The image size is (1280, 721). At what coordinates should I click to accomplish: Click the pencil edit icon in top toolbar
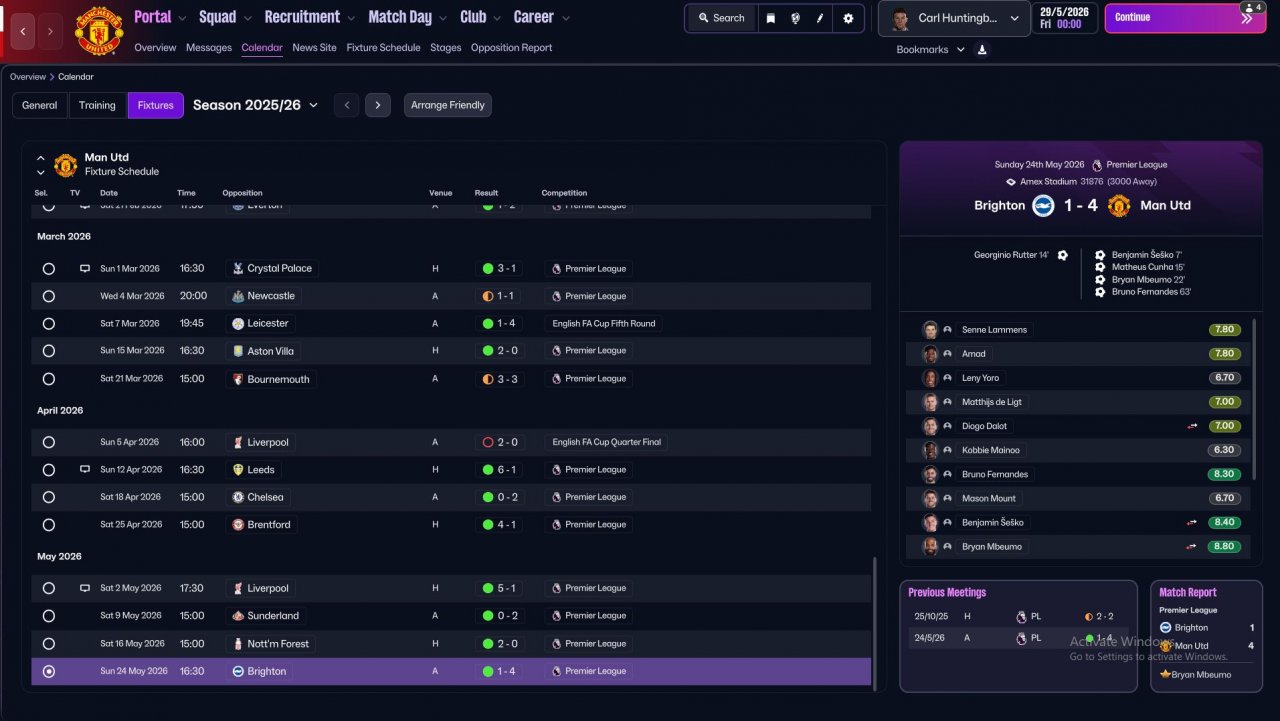pyautogui.click(x=820, y=18)
